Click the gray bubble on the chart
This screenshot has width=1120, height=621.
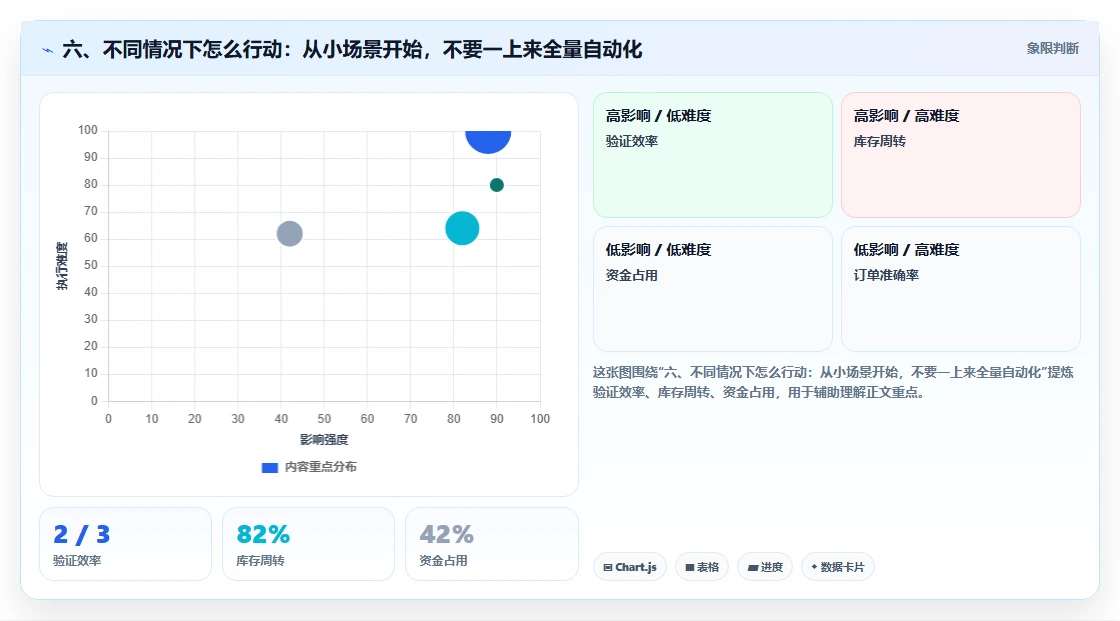[289, 233]
